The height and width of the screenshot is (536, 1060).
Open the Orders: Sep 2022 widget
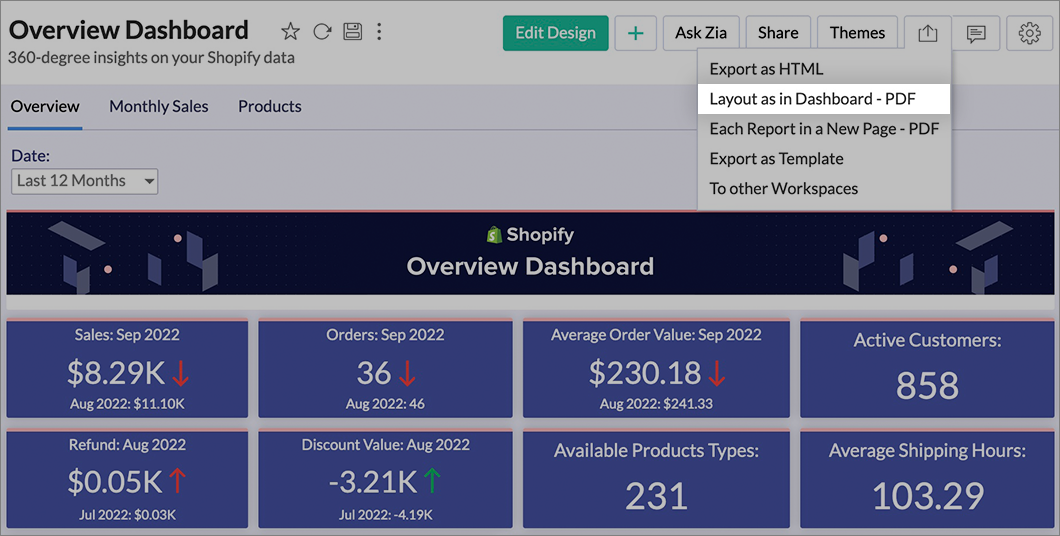[x=385, y=368]
